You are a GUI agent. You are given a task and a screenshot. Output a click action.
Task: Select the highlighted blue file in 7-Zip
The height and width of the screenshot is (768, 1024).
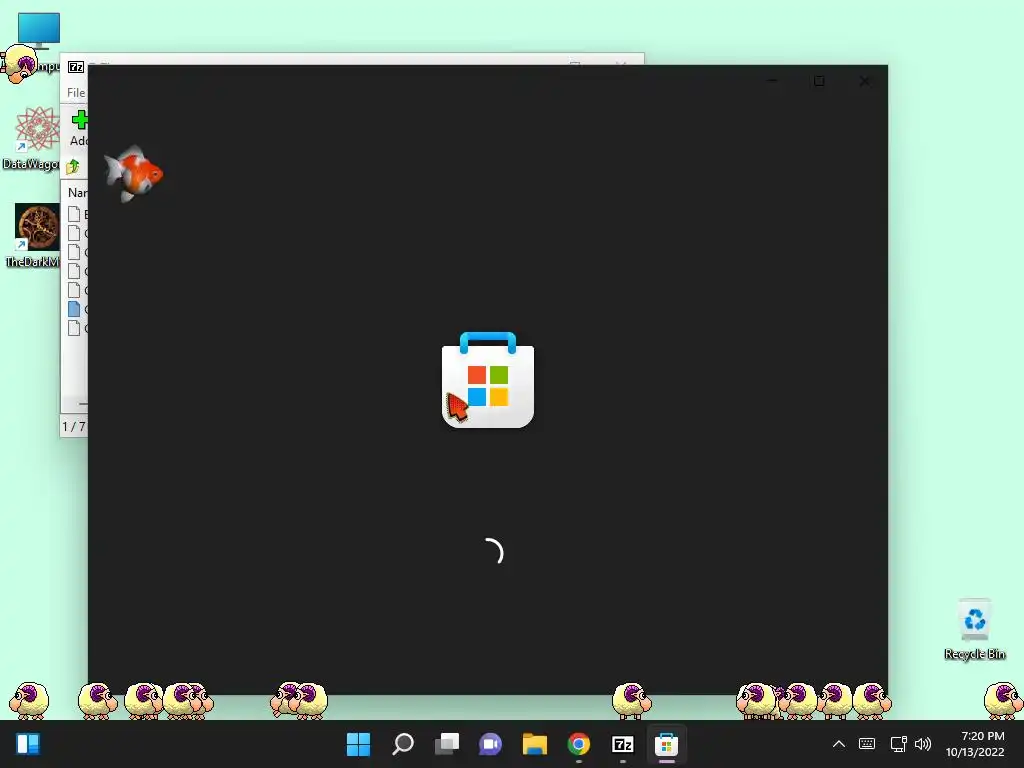tap(77, 309)
